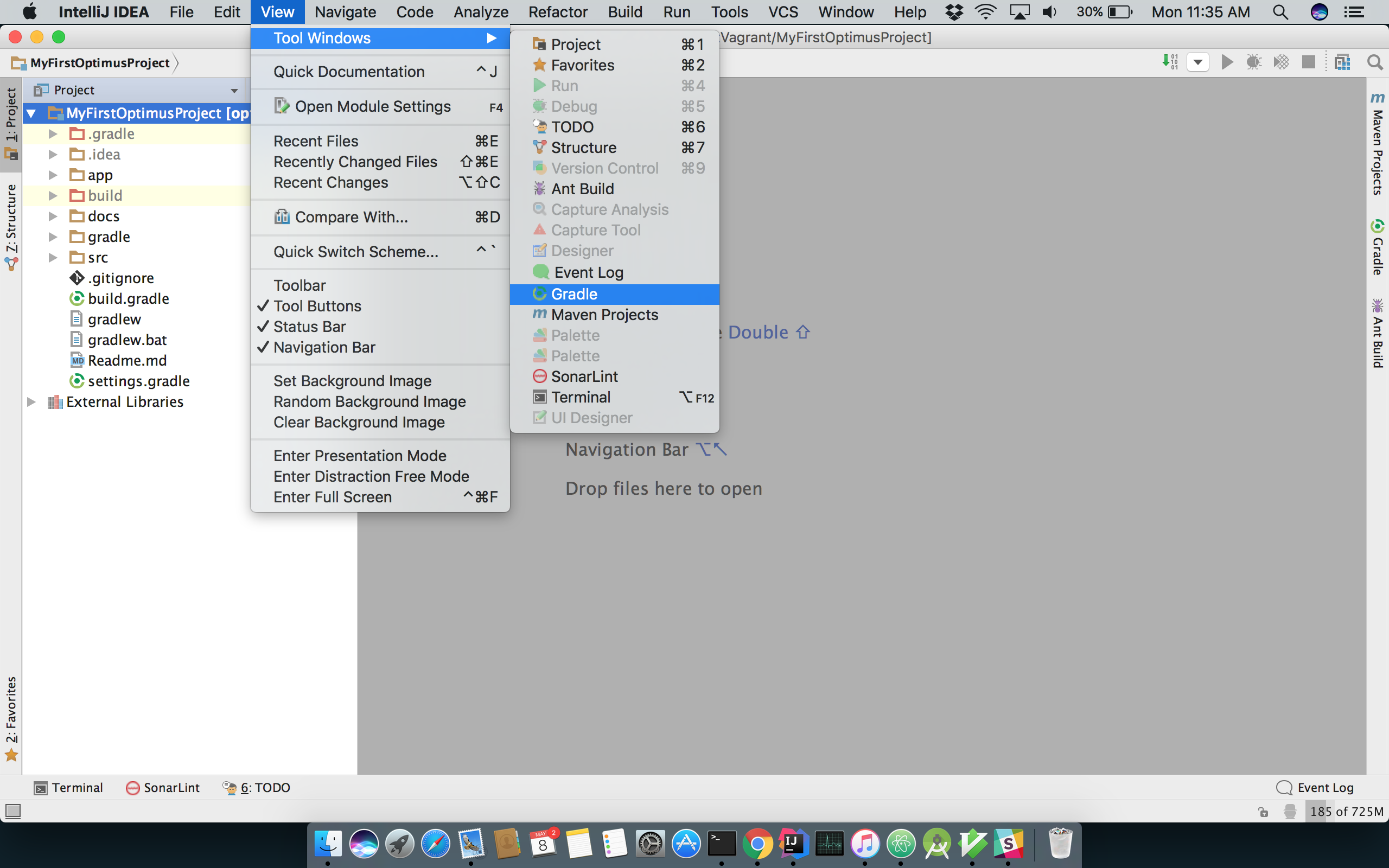The image size is (1389, 868).
Task: Open Project view type dropdown
Action: click(234, 91)
